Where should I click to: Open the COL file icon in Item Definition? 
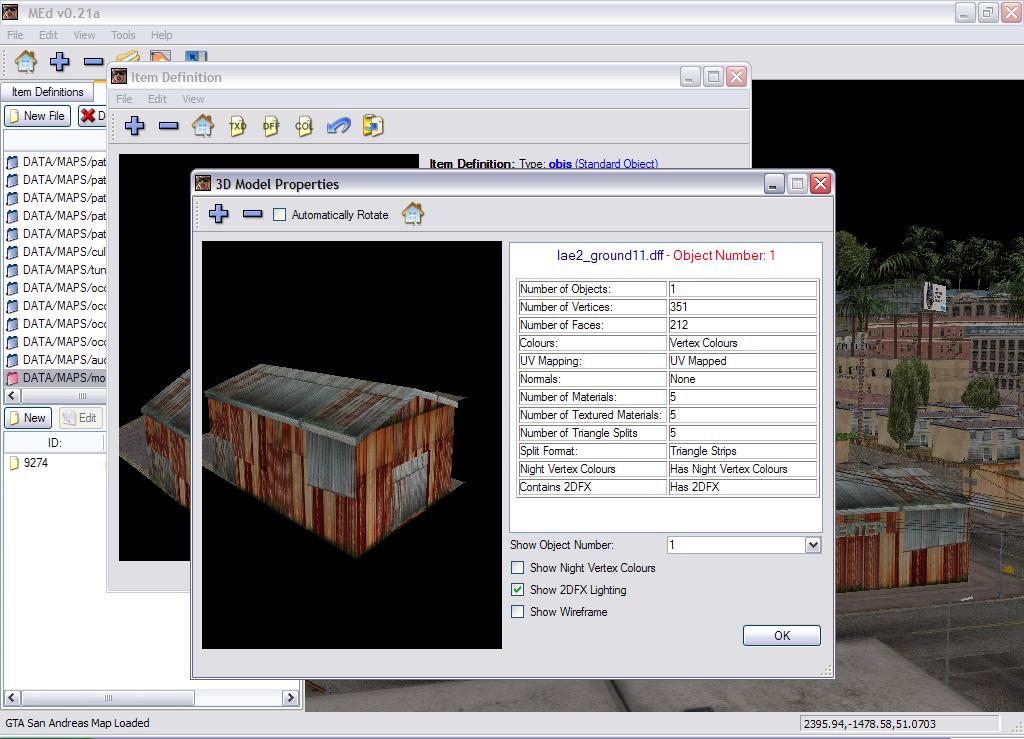pos(304,126)
